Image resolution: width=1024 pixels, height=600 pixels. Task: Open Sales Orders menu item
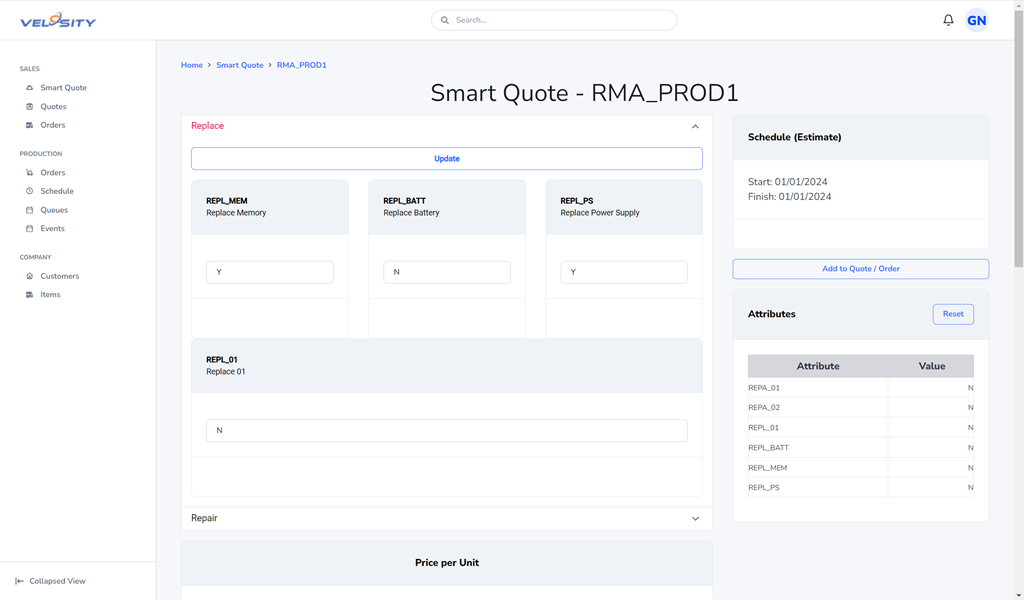tap(52, 125)
